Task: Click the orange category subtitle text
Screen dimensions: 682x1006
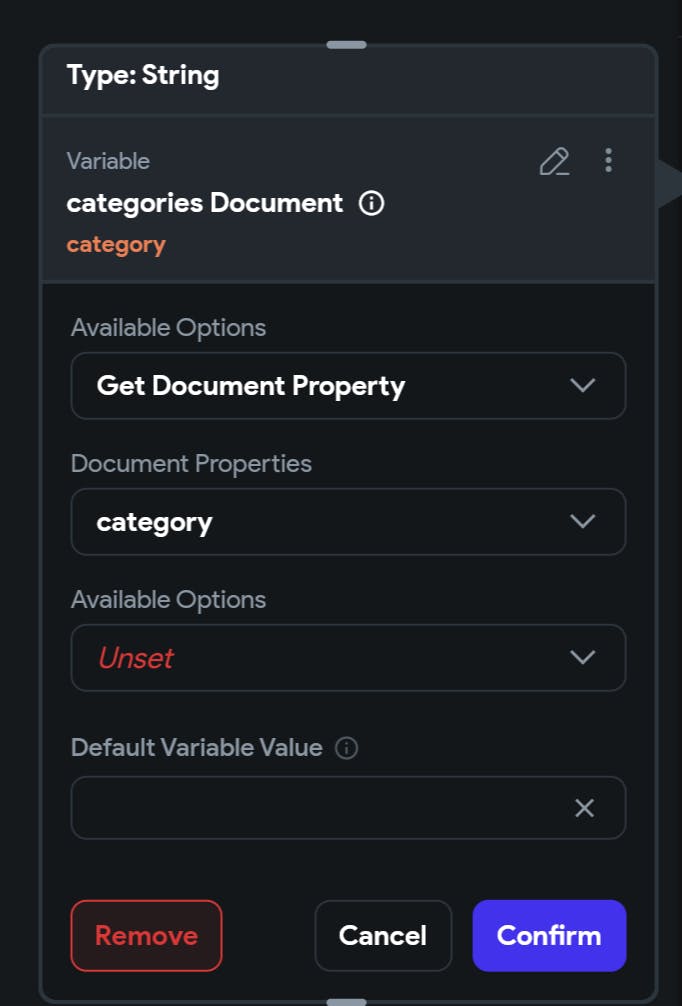Action: tap(116, 245)
